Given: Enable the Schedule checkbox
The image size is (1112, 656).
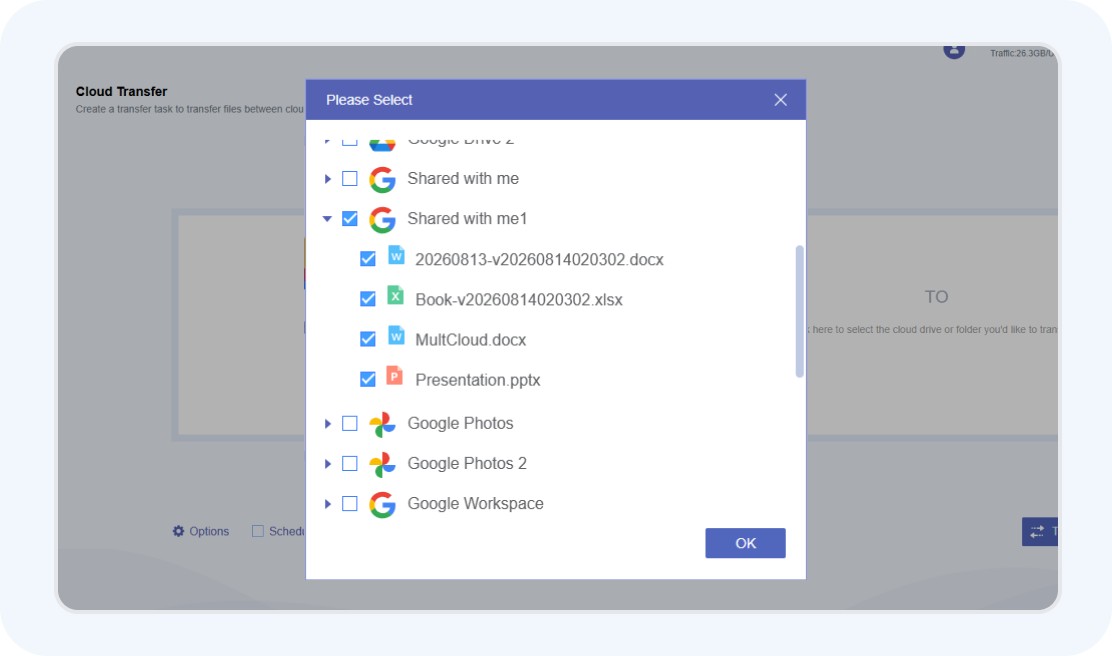Looking at the screenshot, I should [x=258, y=531].
